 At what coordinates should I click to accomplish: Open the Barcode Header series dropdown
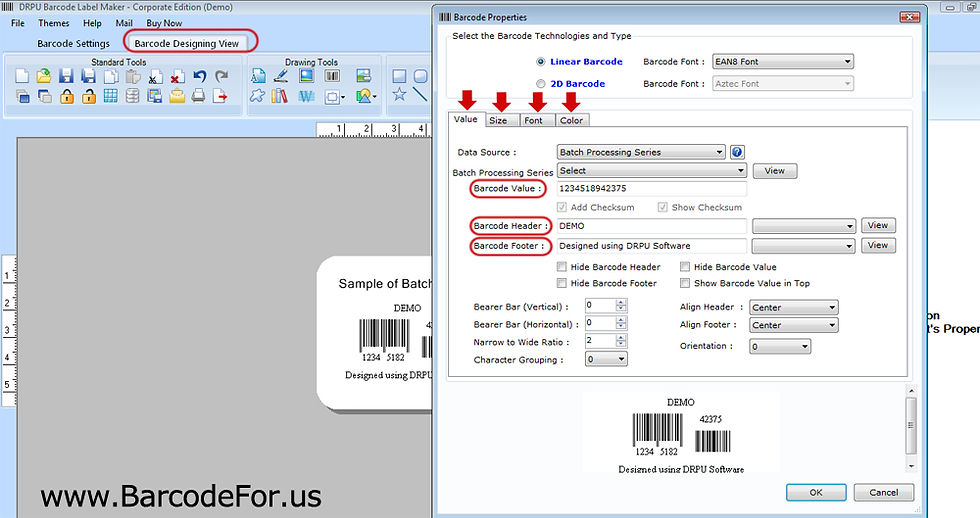pyautogui.click(x=804, y=226)
